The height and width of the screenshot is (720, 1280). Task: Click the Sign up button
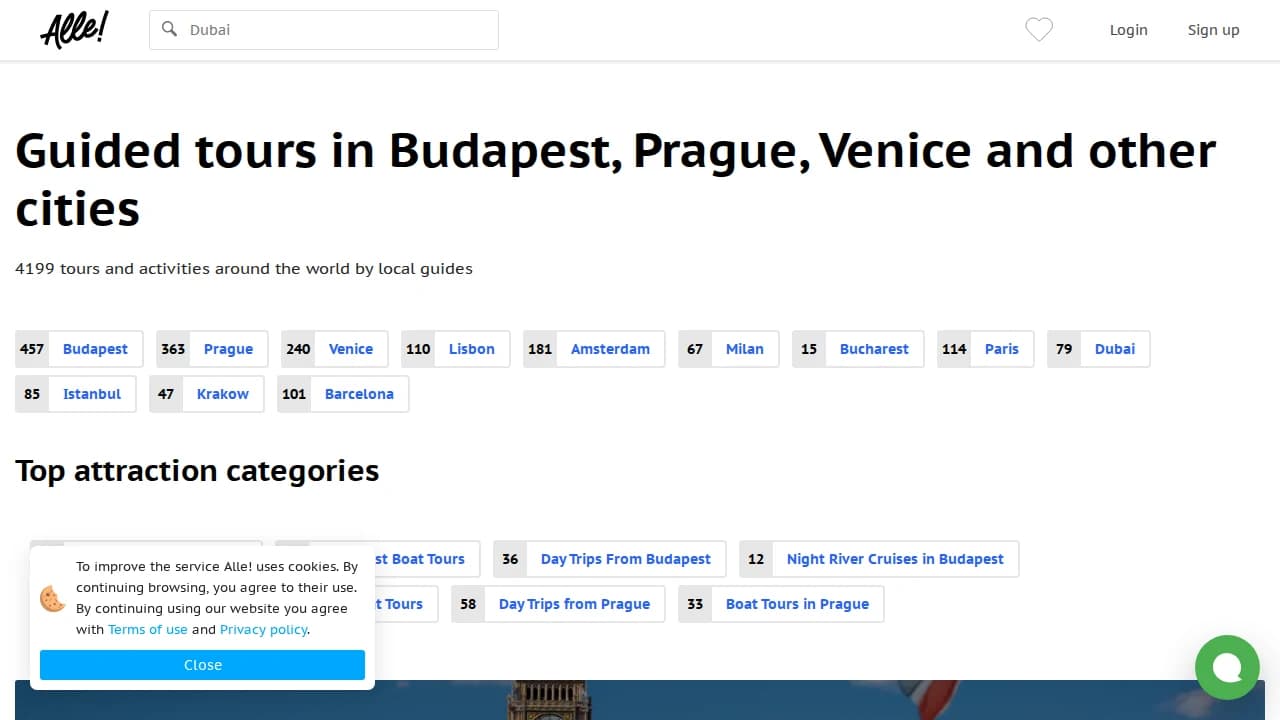click(1213, 30)
